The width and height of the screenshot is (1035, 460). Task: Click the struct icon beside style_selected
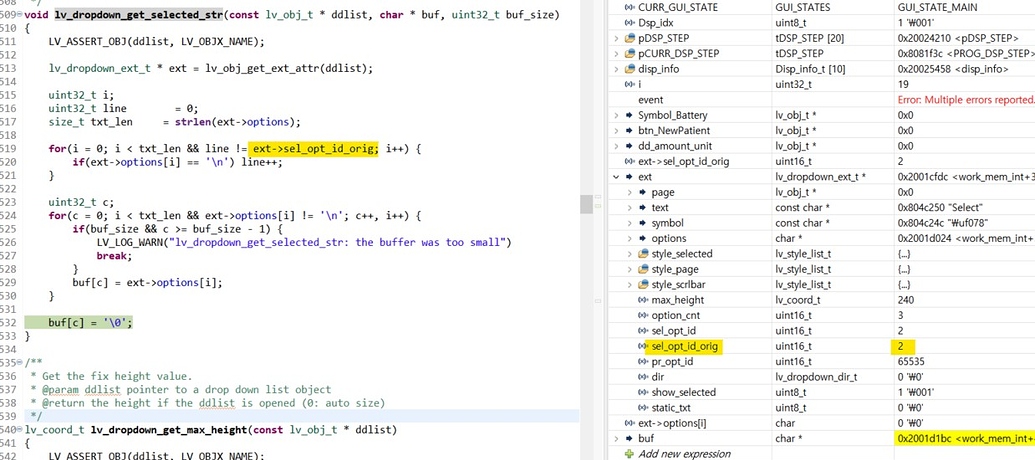[x=643, y=254]
